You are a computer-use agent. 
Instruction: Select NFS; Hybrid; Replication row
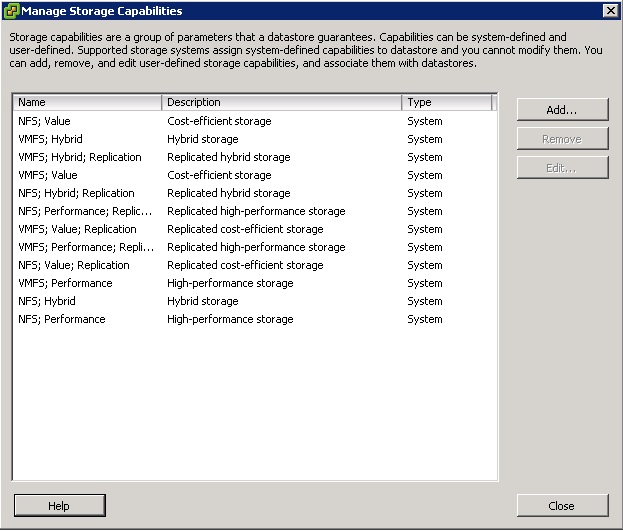76,193
